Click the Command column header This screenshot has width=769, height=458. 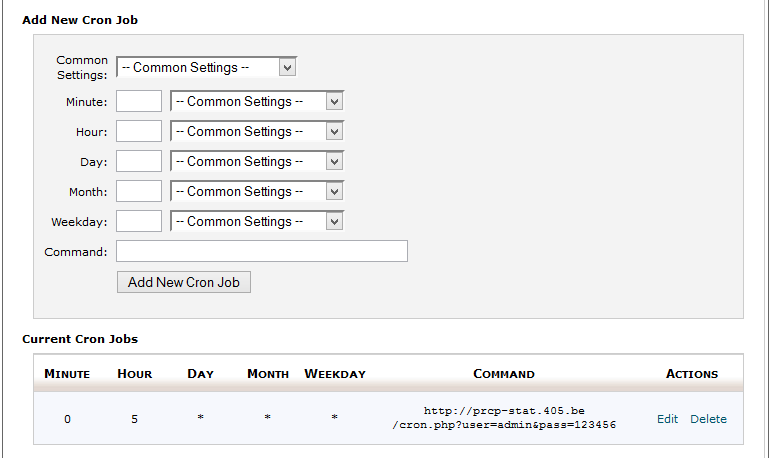tap(504, 374)
